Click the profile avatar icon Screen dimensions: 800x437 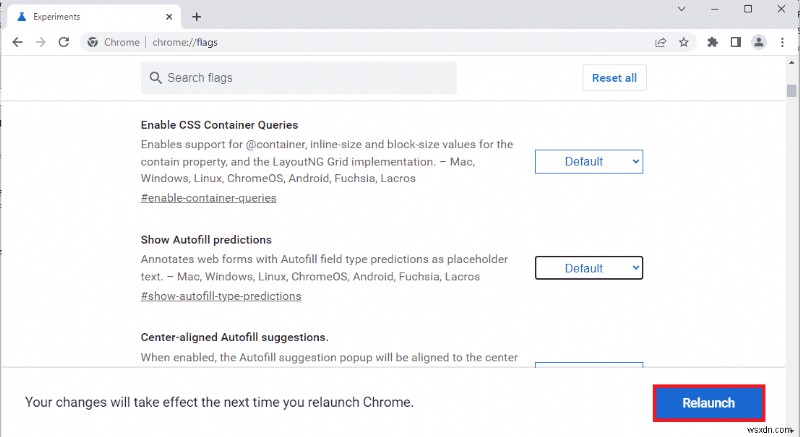click(759, 42)
